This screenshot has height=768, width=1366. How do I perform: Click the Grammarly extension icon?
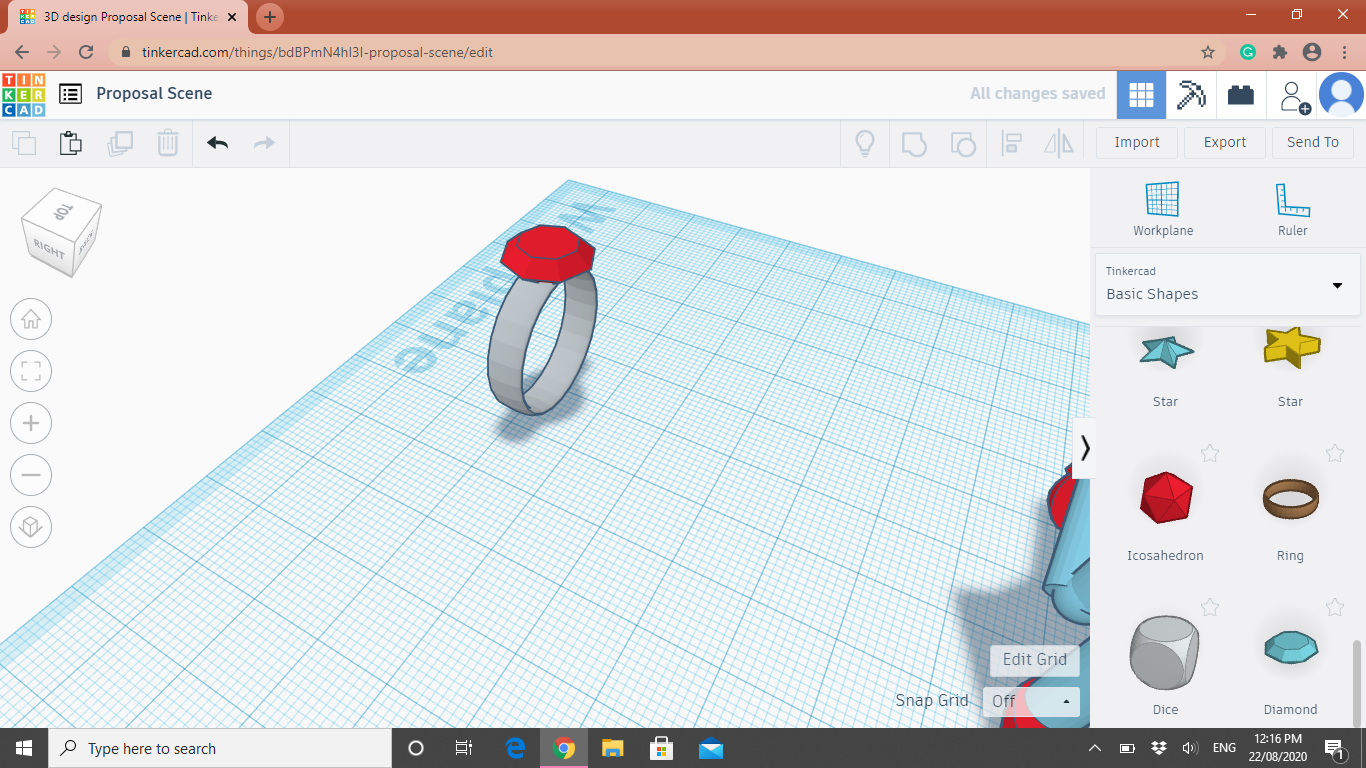1248,52
